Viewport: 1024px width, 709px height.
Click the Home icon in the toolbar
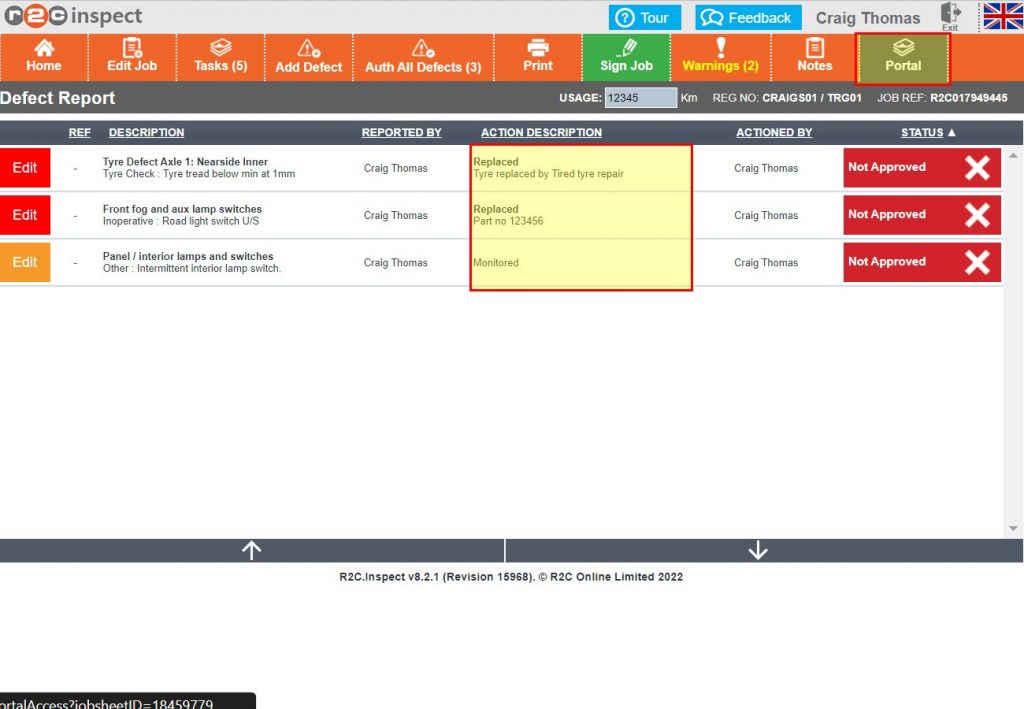(x=43, y=57)
